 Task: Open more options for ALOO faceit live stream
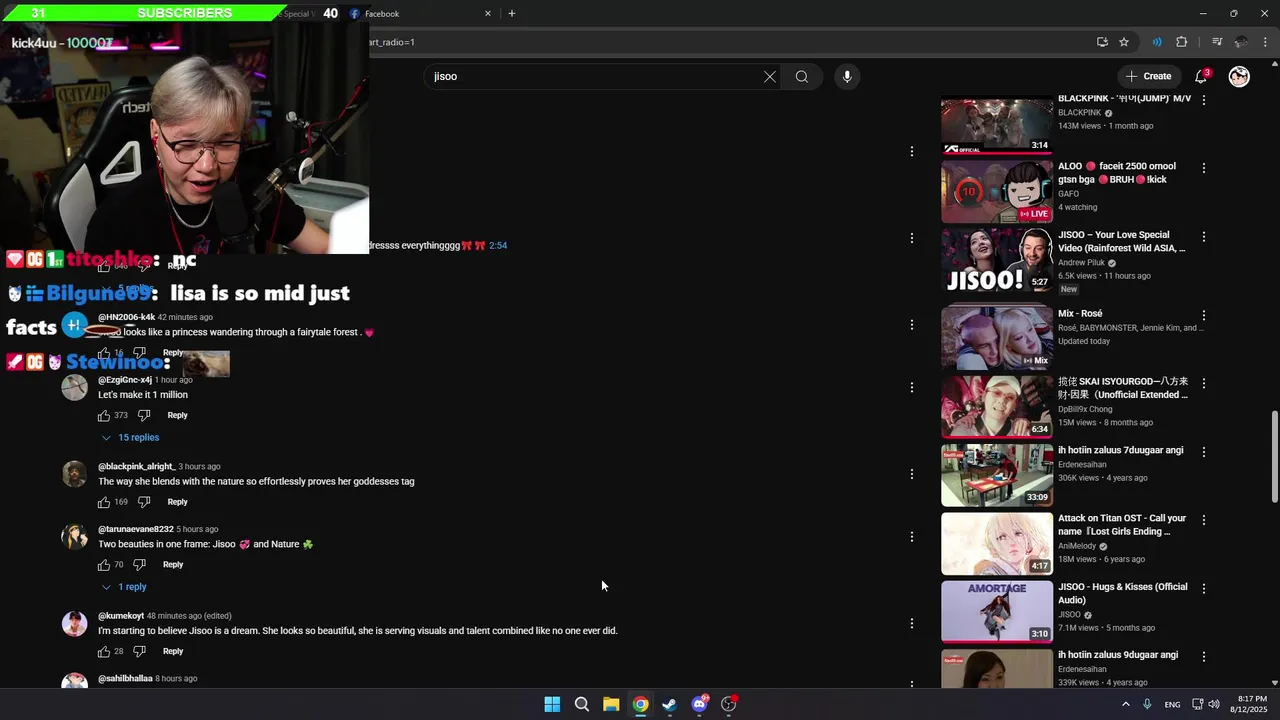coord(1204,168)
